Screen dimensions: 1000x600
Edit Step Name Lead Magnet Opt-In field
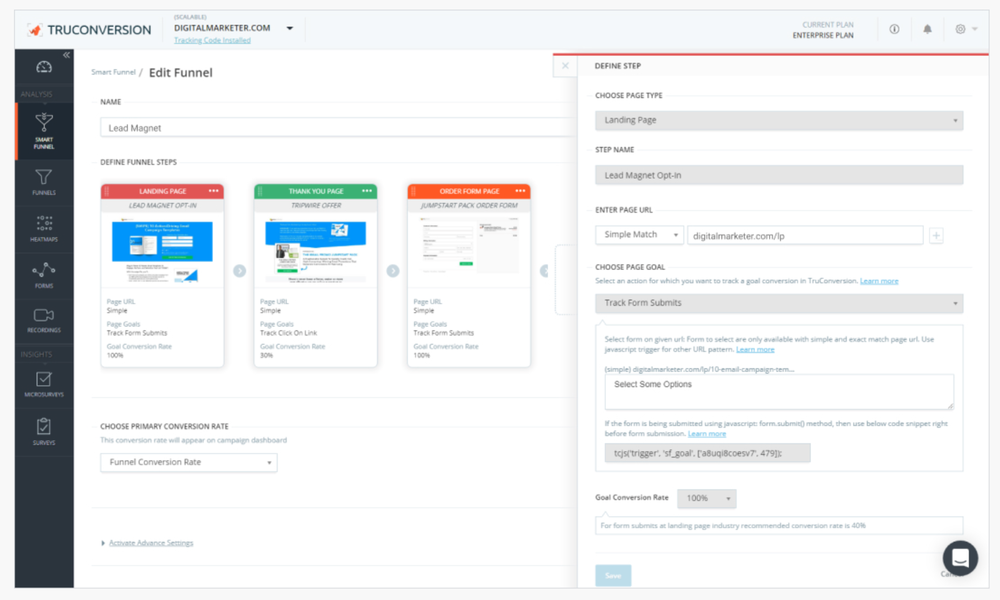tap(779, 175)
